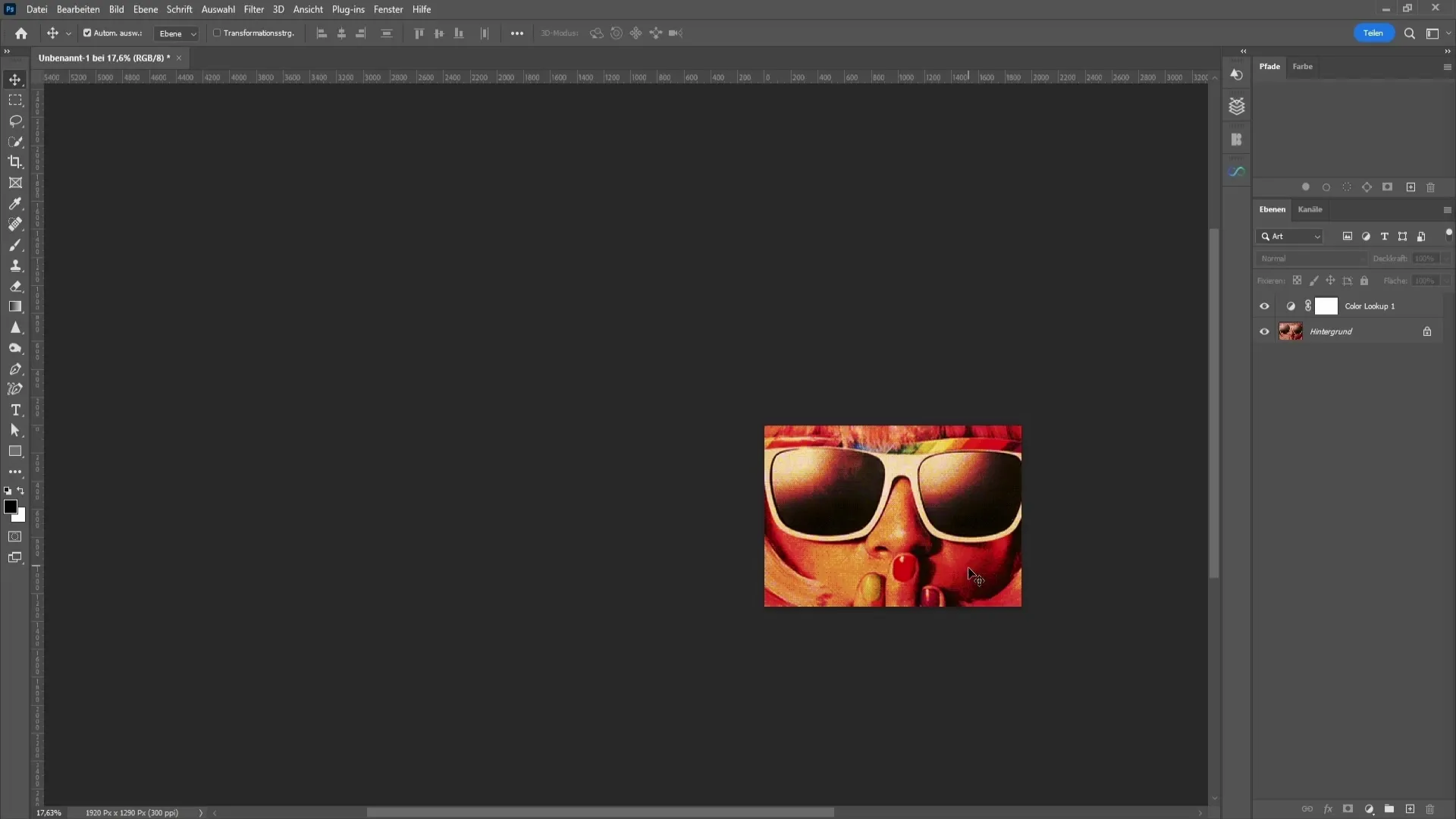Open the Ebene auto-select dropdown

177,33
